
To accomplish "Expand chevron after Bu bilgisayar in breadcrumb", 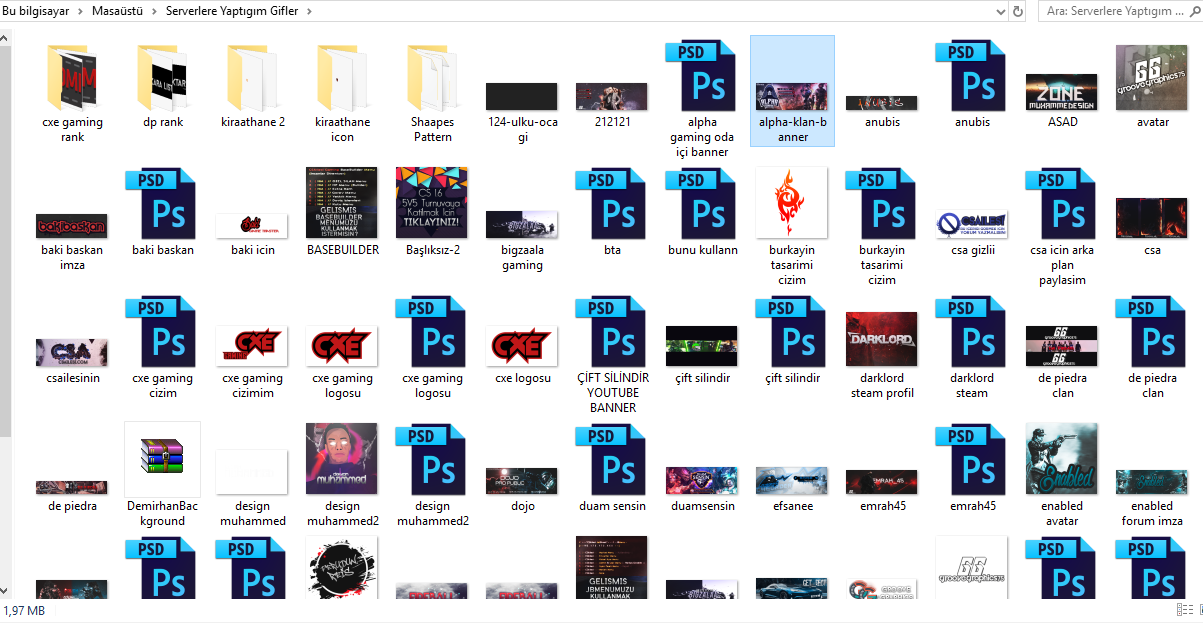I will click(80, 11).
